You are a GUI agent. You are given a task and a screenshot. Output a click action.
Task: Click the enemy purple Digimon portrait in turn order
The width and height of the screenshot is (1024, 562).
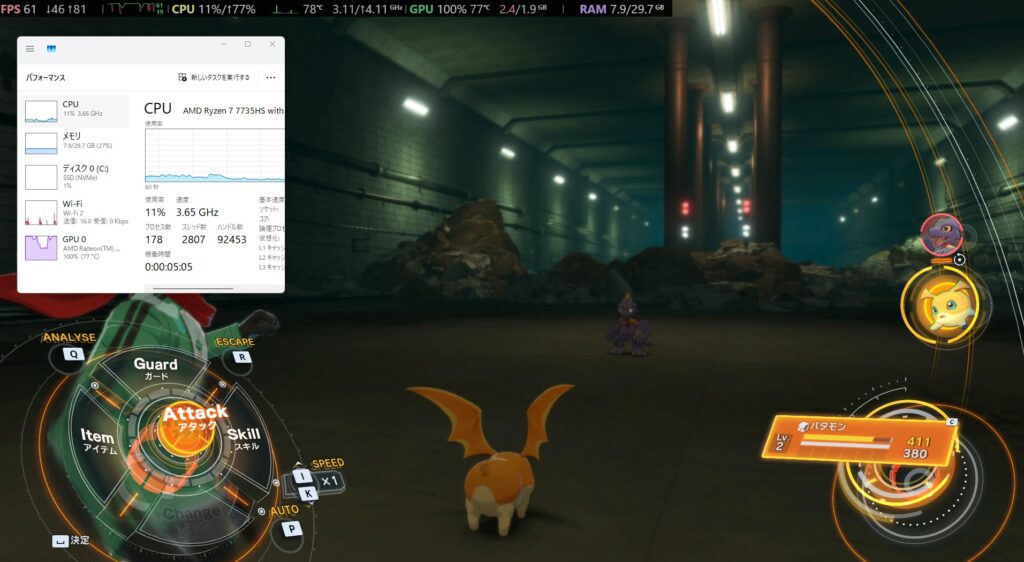pos(941,234)
